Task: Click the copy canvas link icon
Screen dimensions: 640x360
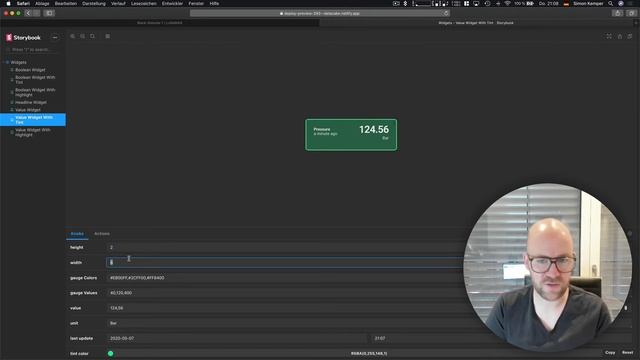Action: [x=630, y=36]
